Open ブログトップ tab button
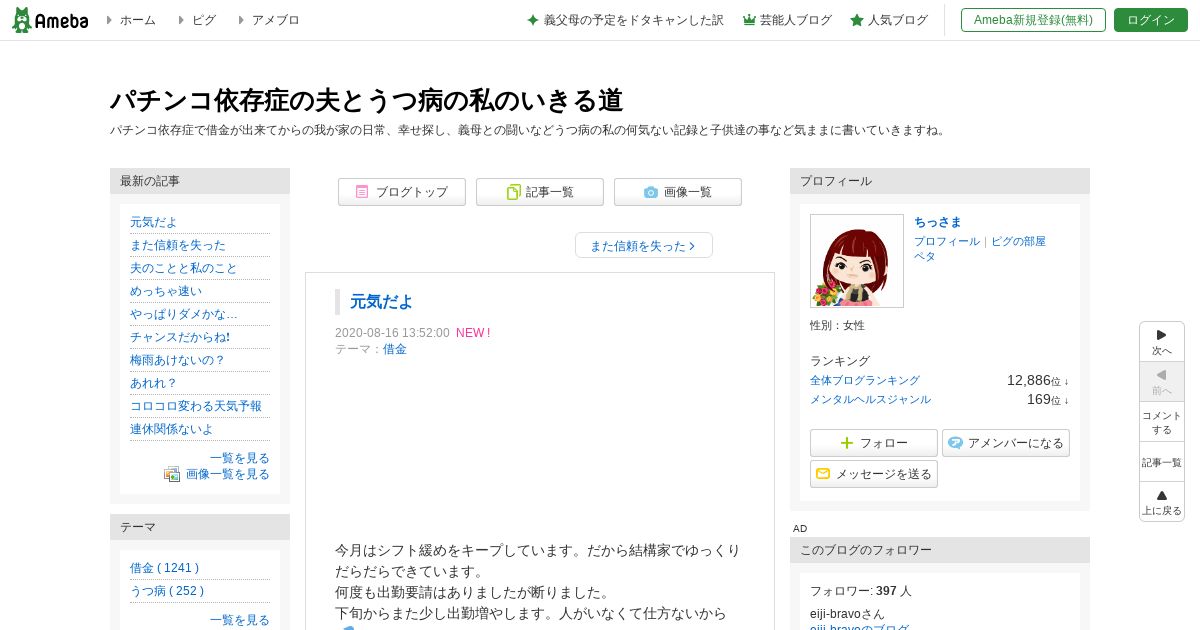Screen dimensions: 1200x630 402,192
